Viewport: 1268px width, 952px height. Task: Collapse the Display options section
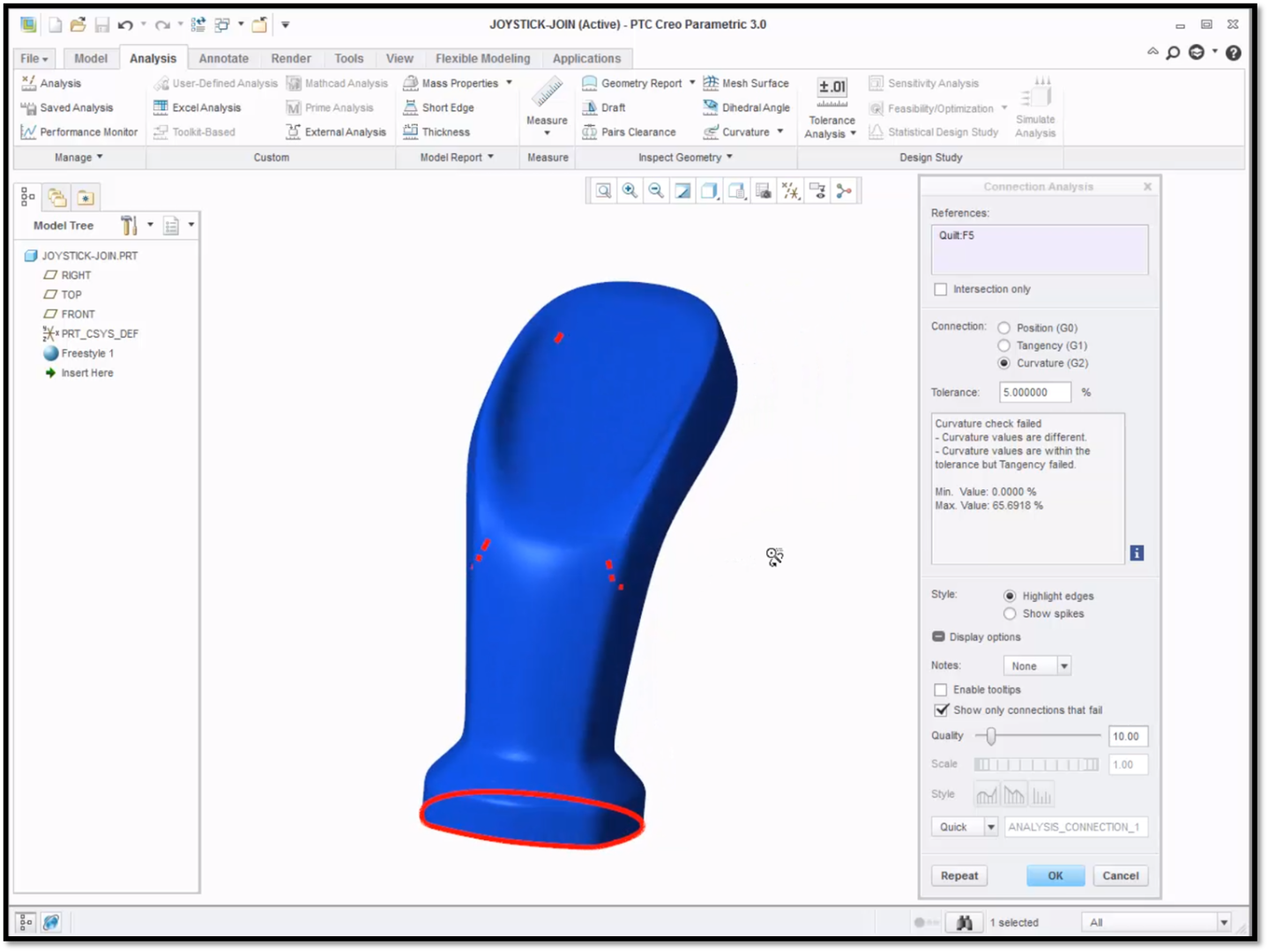pyautogui.click(x=938, y=636)
